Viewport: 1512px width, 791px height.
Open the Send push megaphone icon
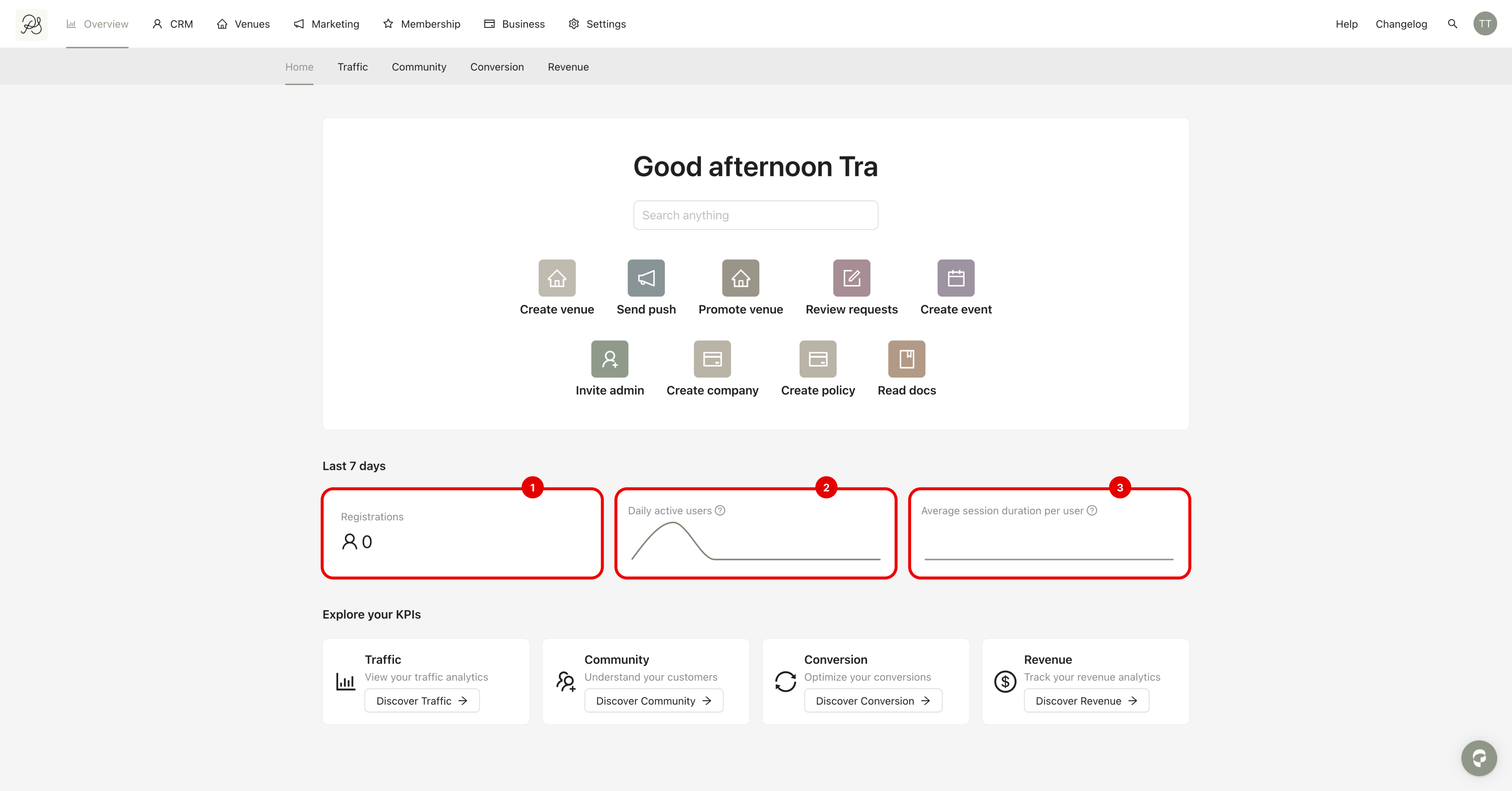[646, 278]
